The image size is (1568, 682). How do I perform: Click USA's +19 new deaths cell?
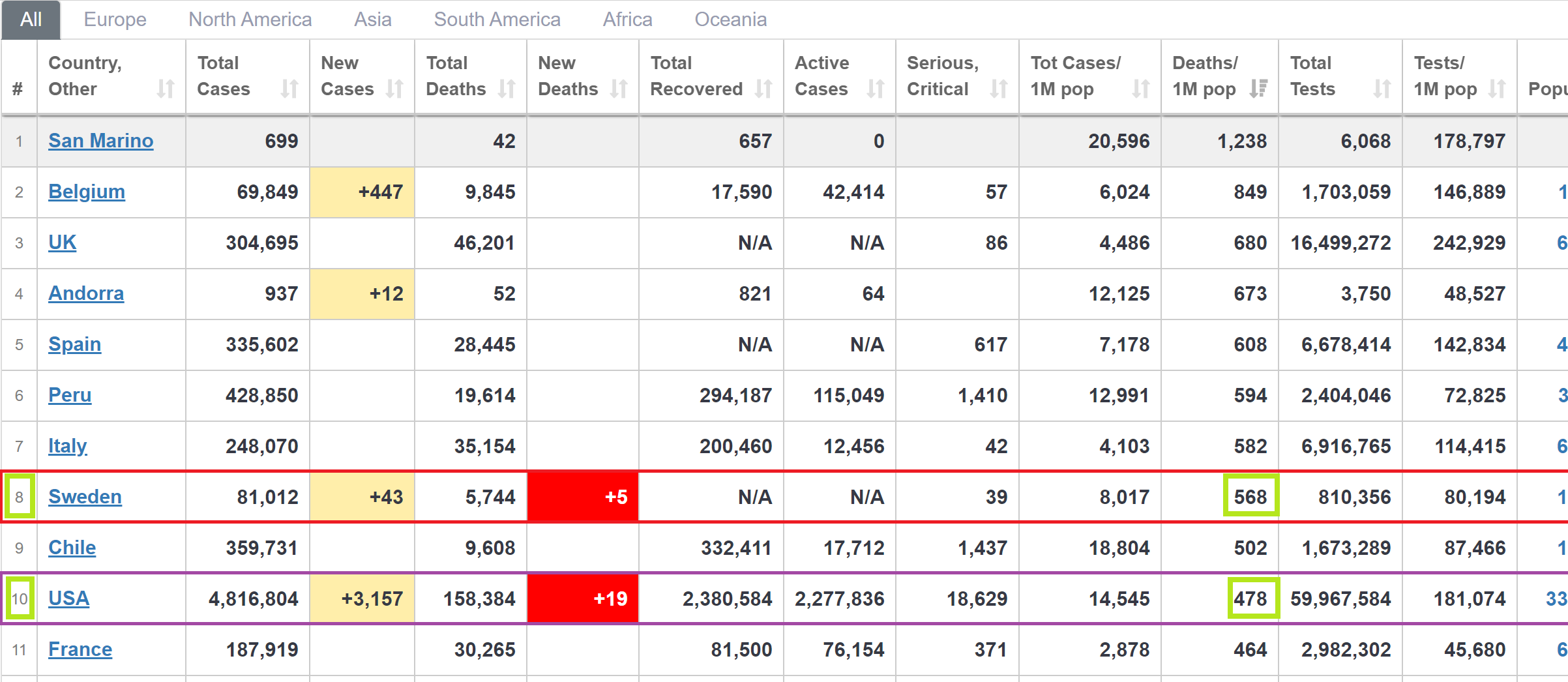pyautogui.click(x=583, y=599)
